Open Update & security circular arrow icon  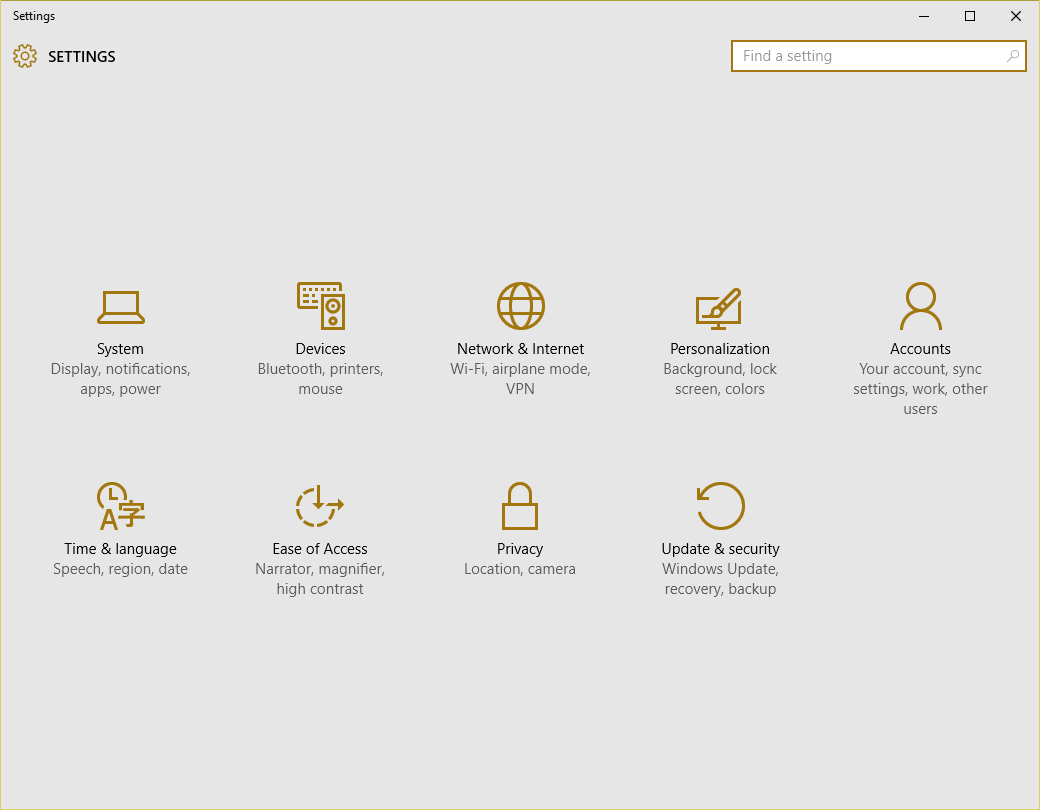[720, 506]
